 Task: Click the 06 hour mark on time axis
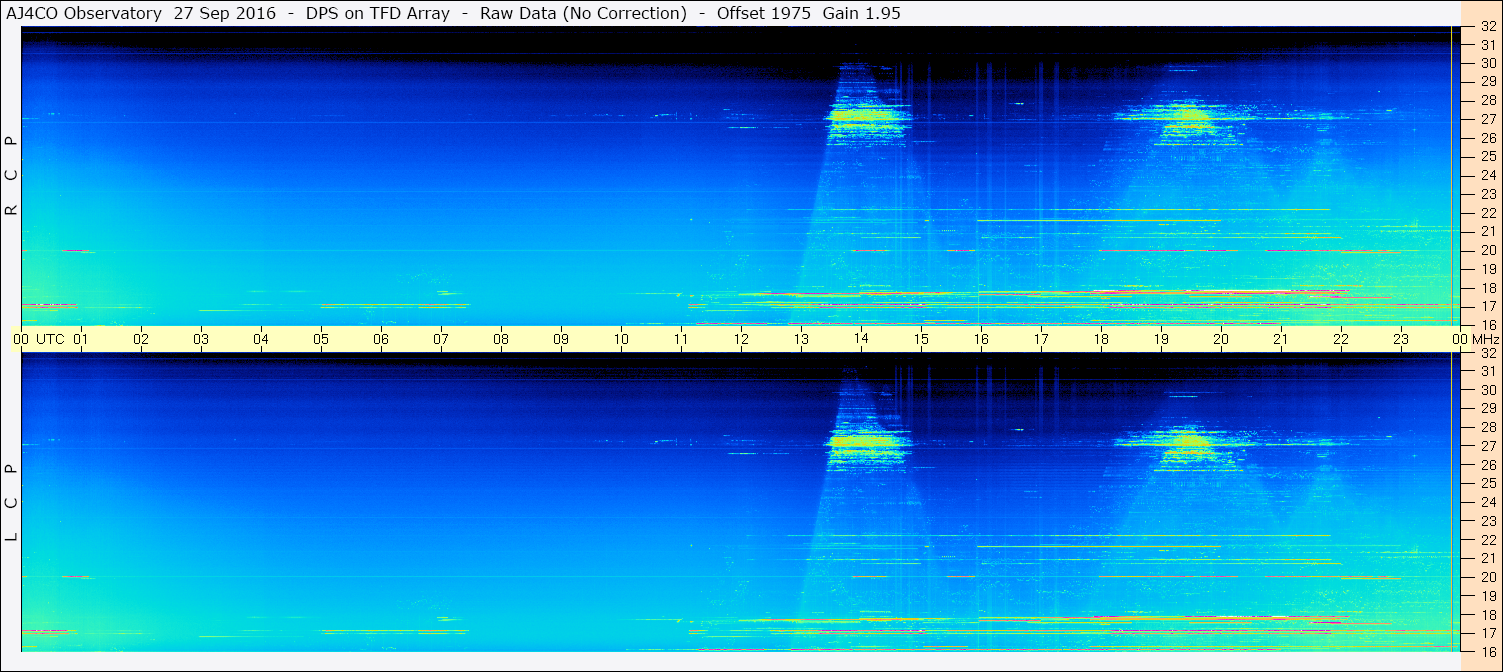tap(381, 339)
